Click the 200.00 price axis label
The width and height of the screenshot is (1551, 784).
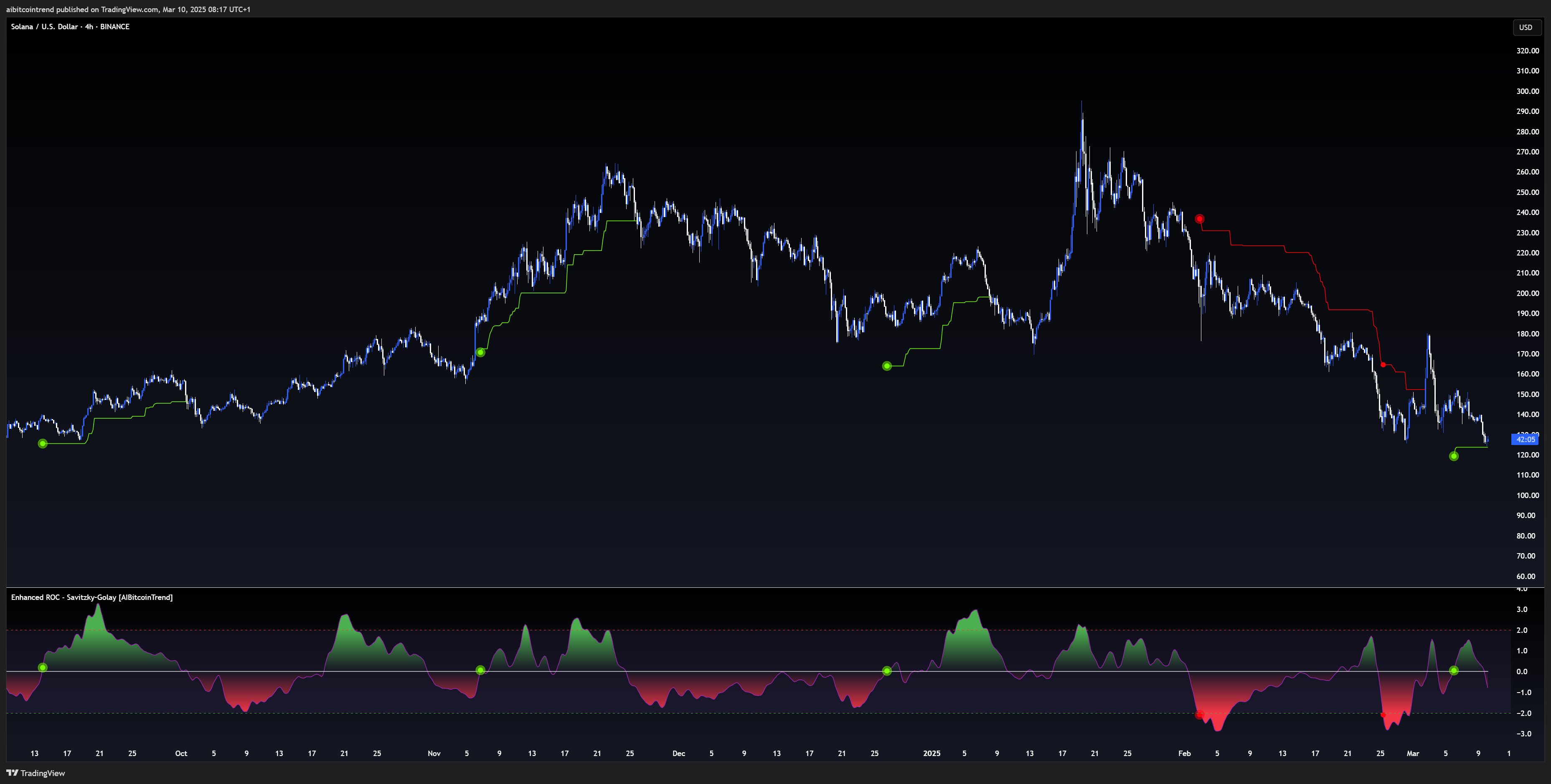pyautogui.click(x=1528, y=293)
